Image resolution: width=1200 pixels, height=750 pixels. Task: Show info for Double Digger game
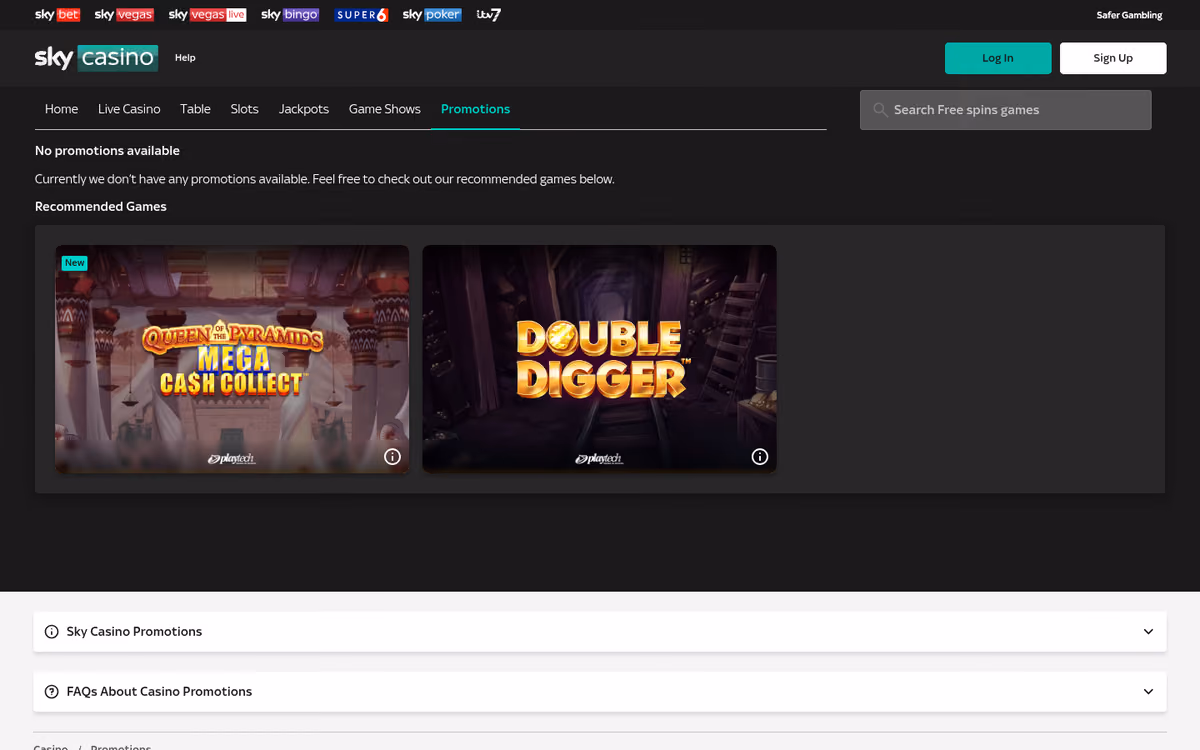pos(760,457)
